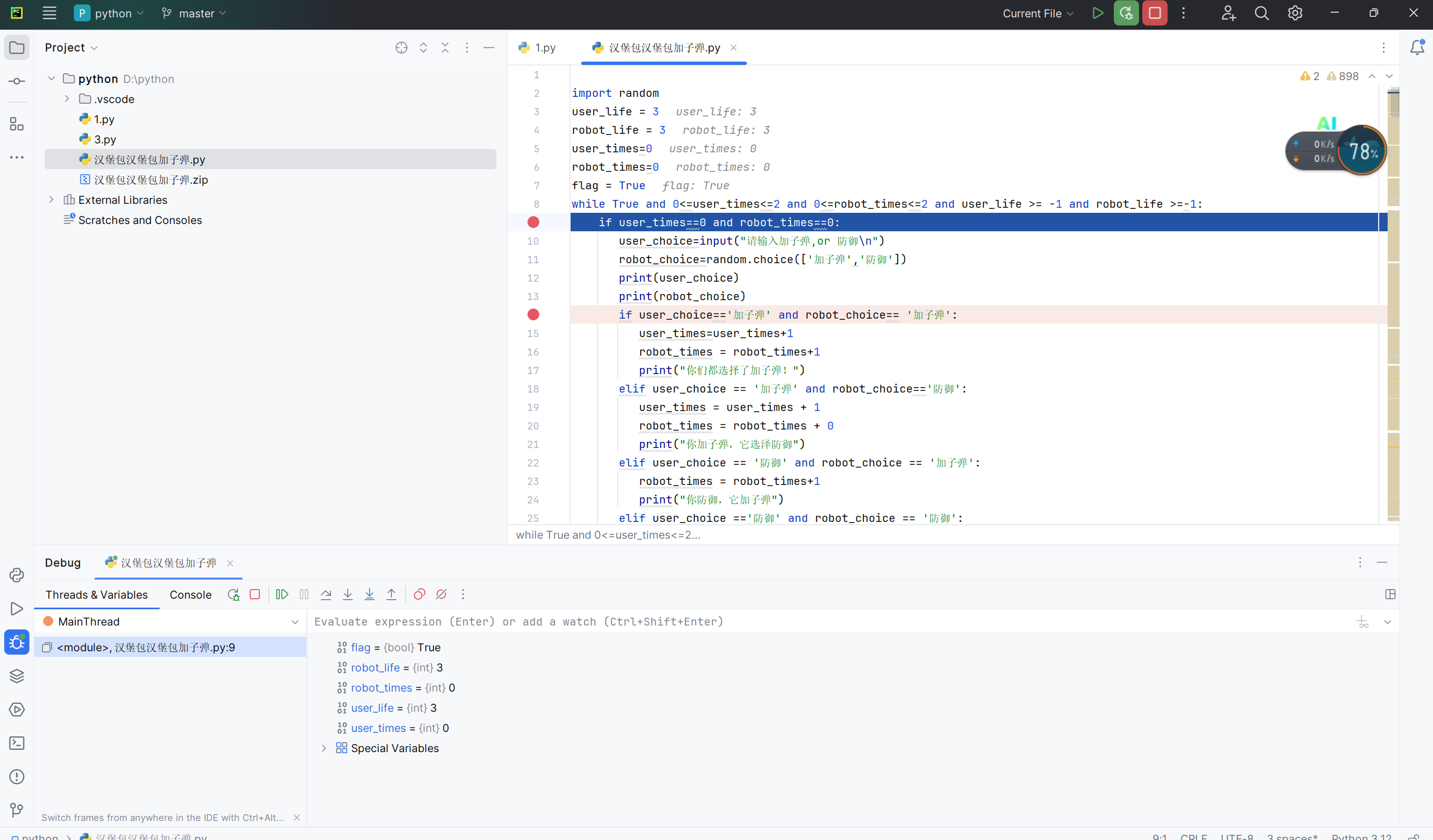Viewport: 1433px width, 840px height.
Task: Open the Project view mode dropdown
Action: [x=71, y=48]
